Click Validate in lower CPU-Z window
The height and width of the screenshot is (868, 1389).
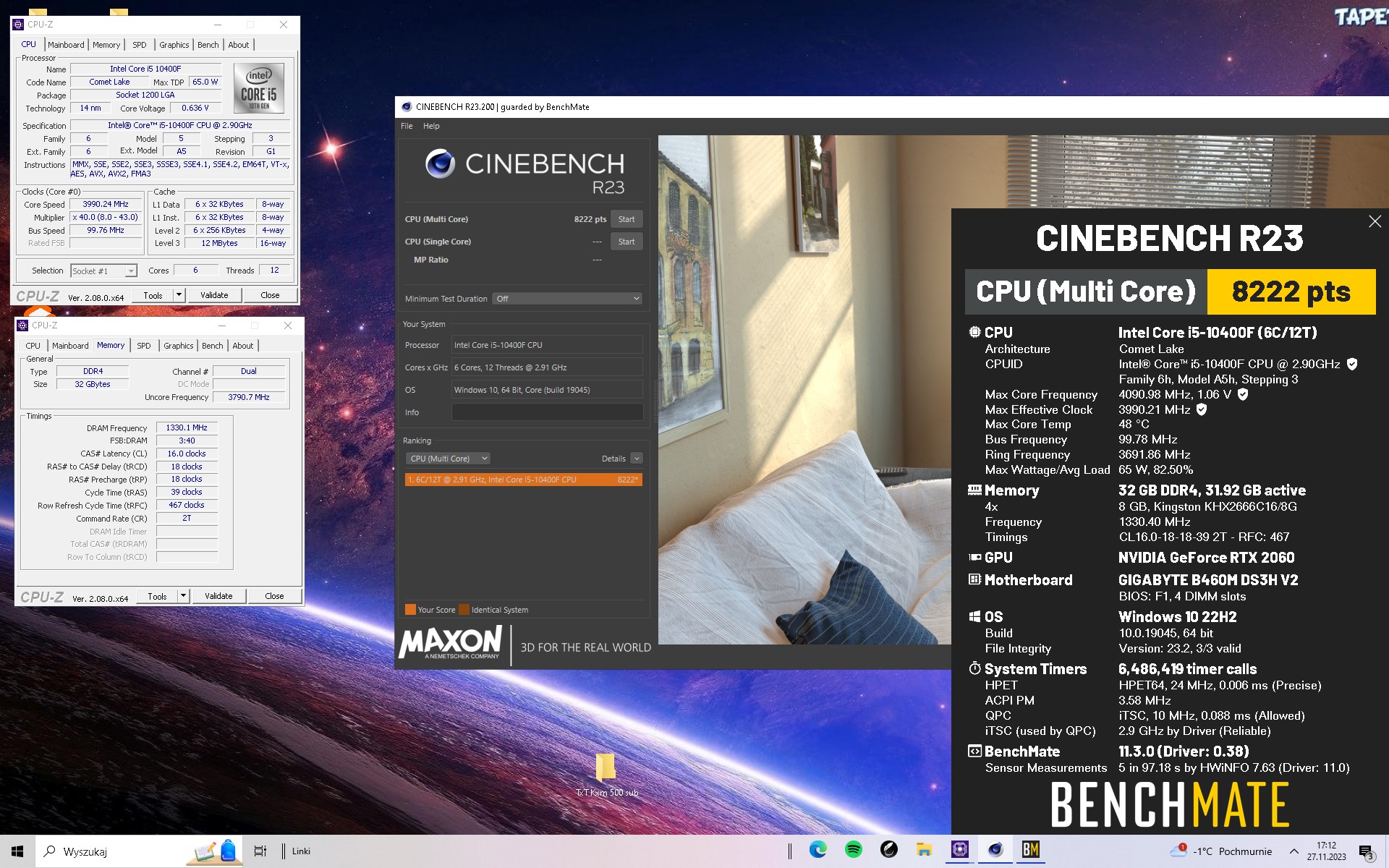(218, 596)
